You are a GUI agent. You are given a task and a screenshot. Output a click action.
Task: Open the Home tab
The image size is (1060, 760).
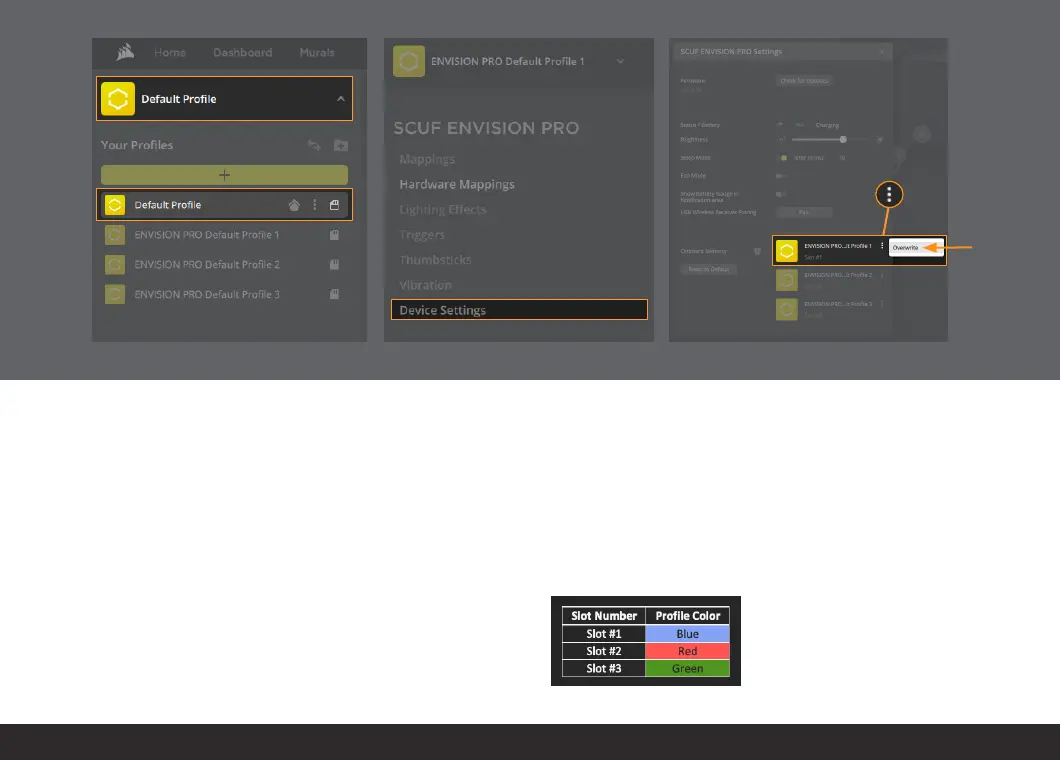click(170, 52)
